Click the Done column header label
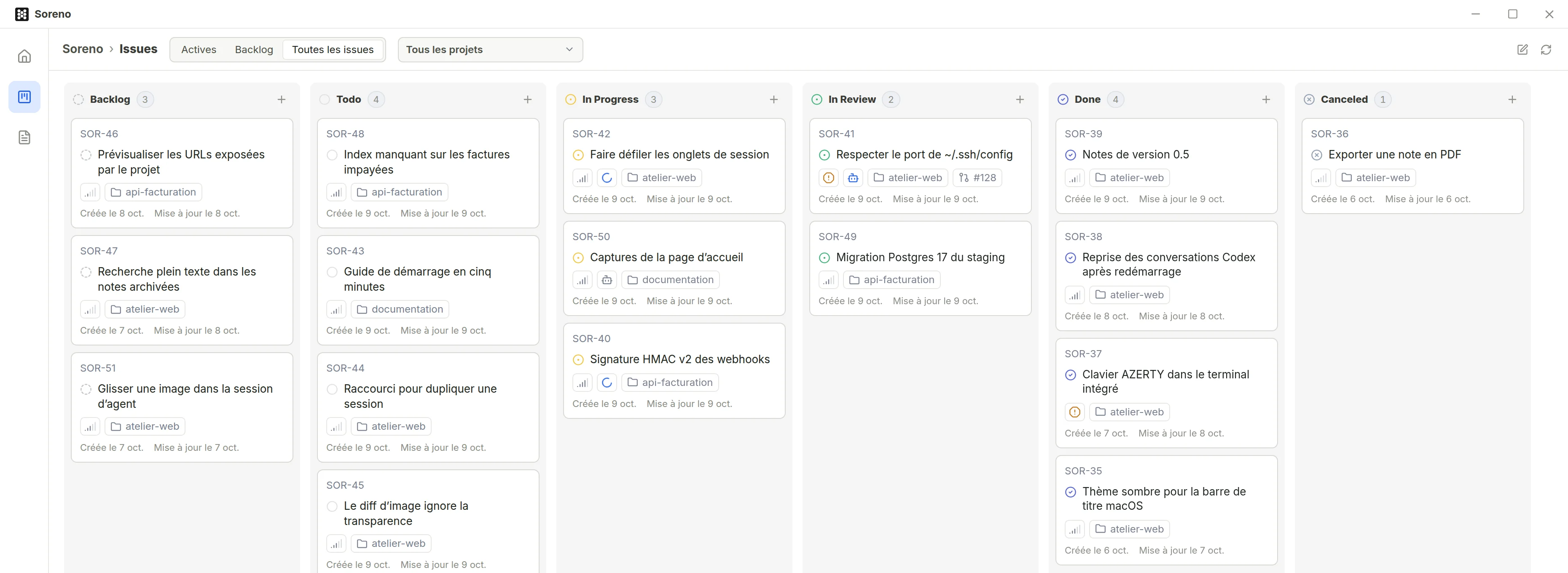The image size is (1568, 573). [1087, 99]
